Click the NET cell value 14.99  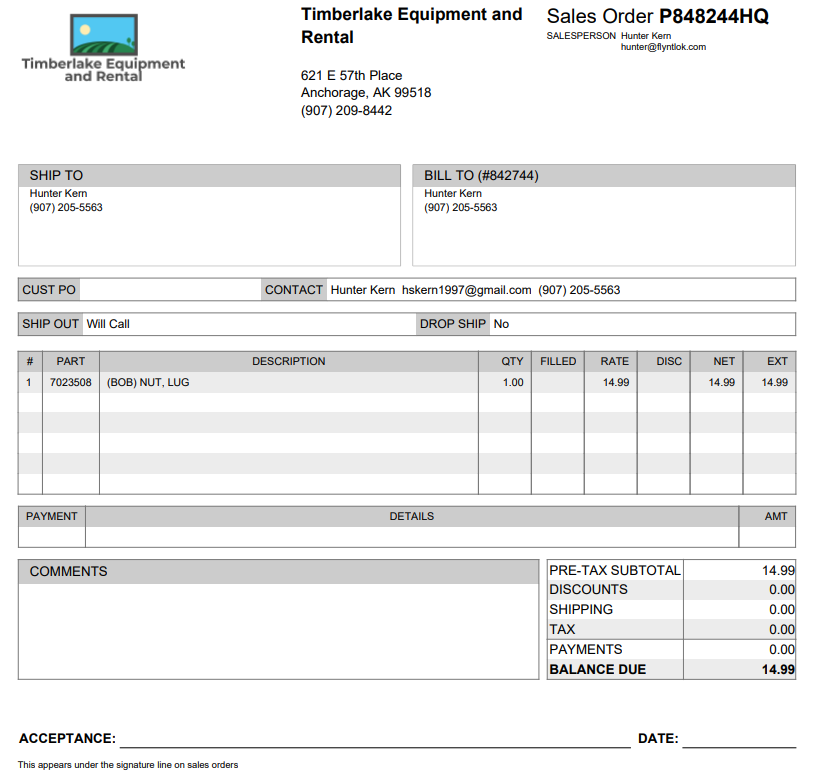coord(721,383)
